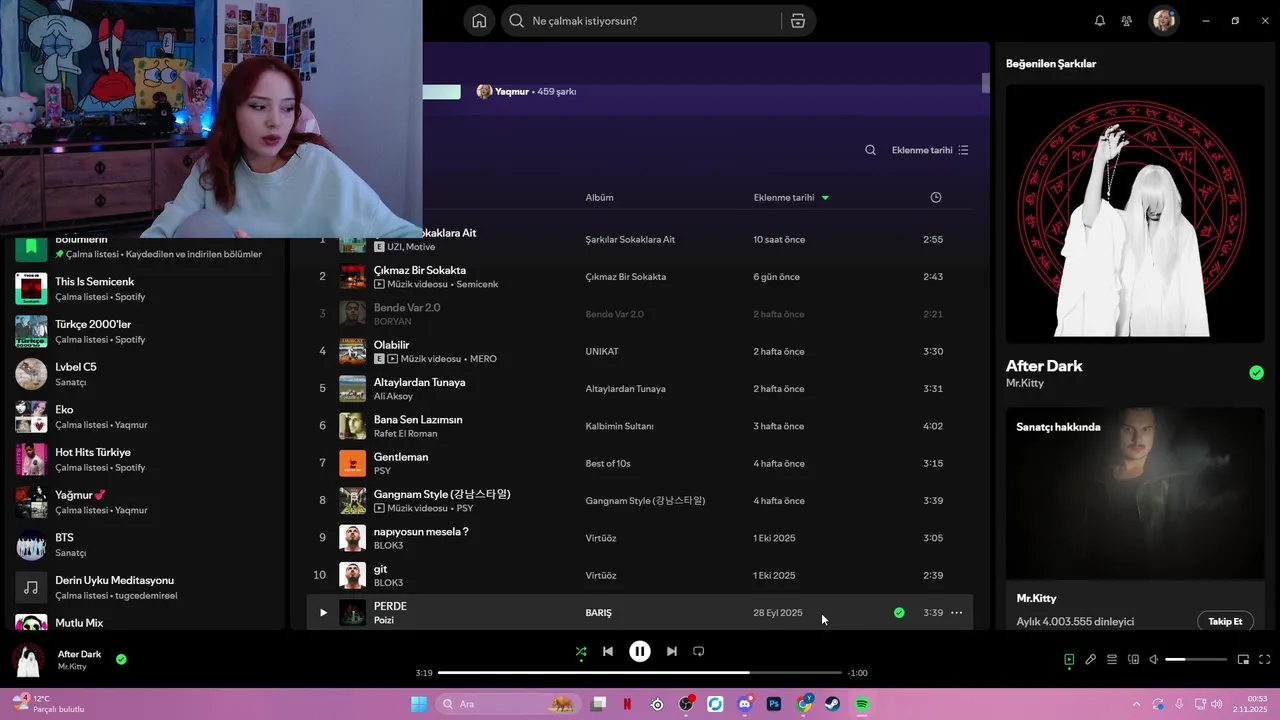Sort by duration clock icon column

tap(936, 198)
